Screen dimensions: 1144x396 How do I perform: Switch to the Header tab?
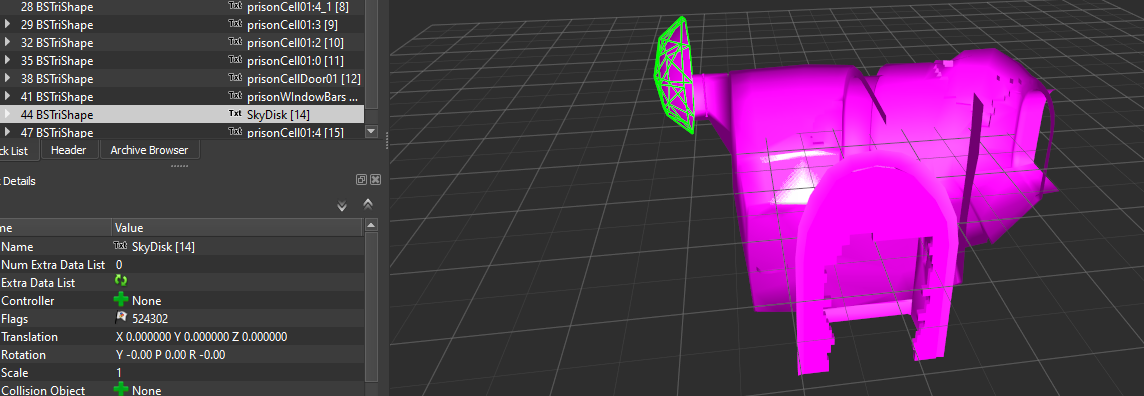pyautogui.click(x=69, y=150)
